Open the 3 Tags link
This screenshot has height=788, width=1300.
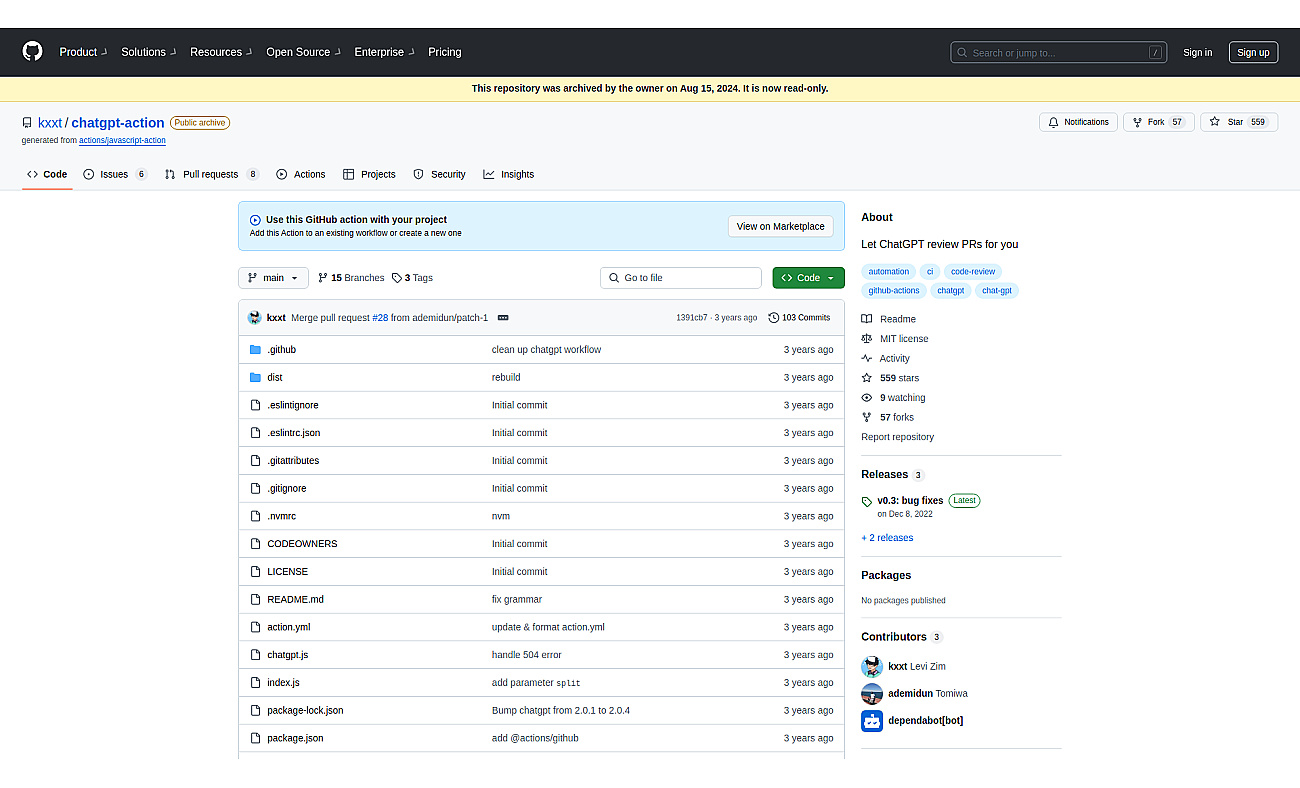(412, 278)
